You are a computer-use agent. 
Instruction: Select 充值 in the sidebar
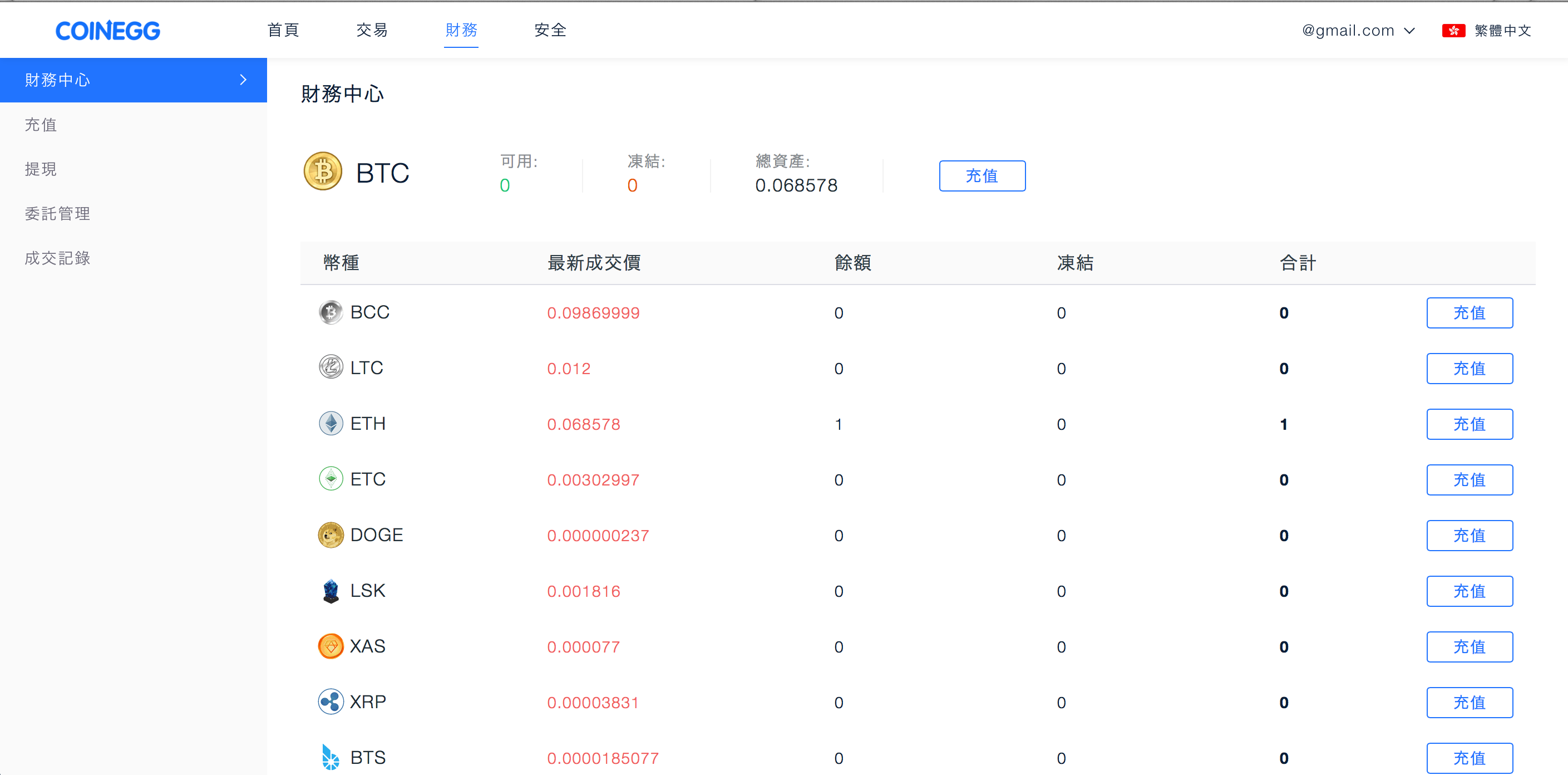click(134, 124)
